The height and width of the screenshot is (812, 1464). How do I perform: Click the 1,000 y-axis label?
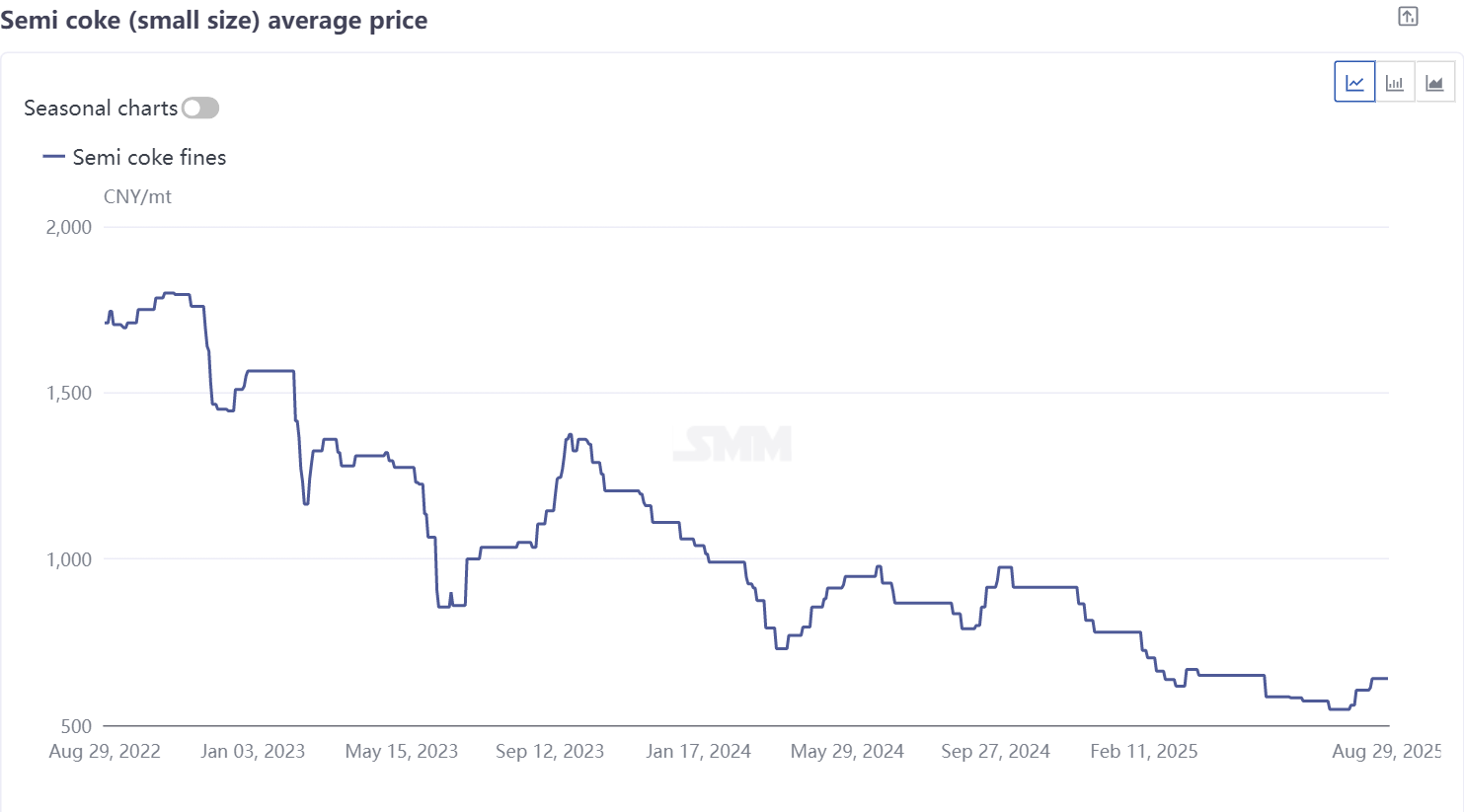(68, 559)
